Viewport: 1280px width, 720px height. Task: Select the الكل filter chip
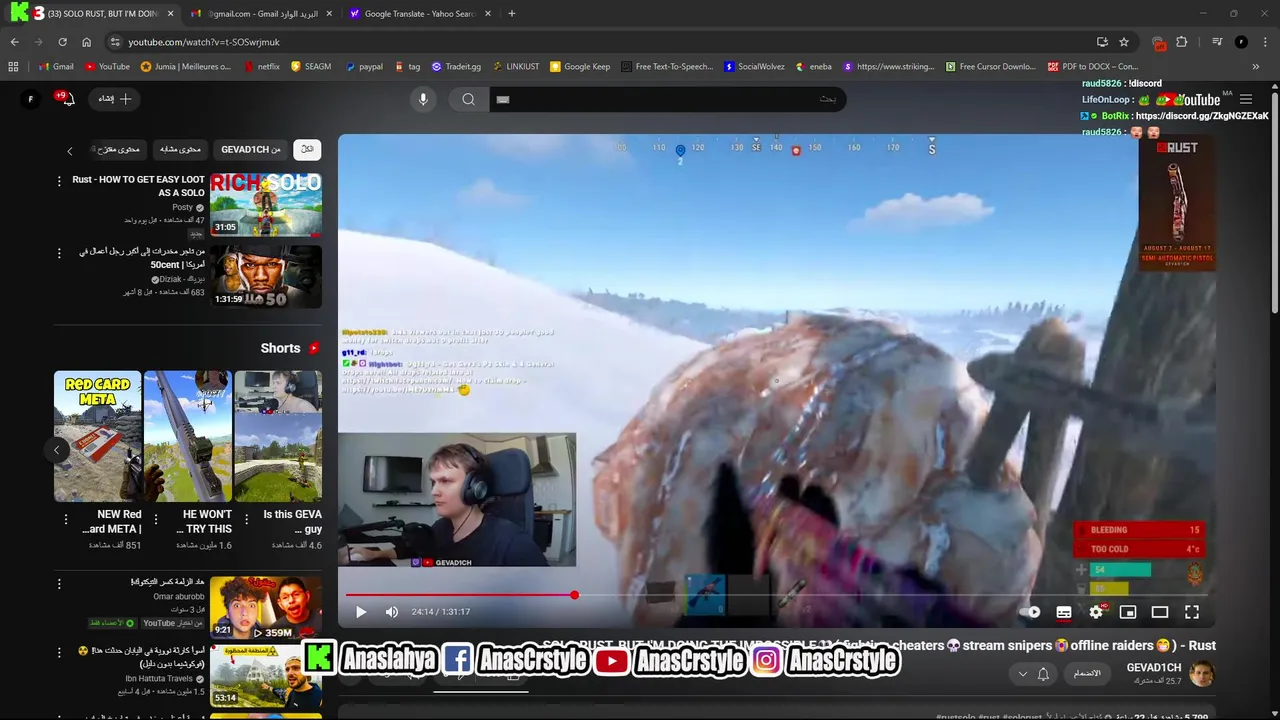pyautogui.click(x=307, y=149)
